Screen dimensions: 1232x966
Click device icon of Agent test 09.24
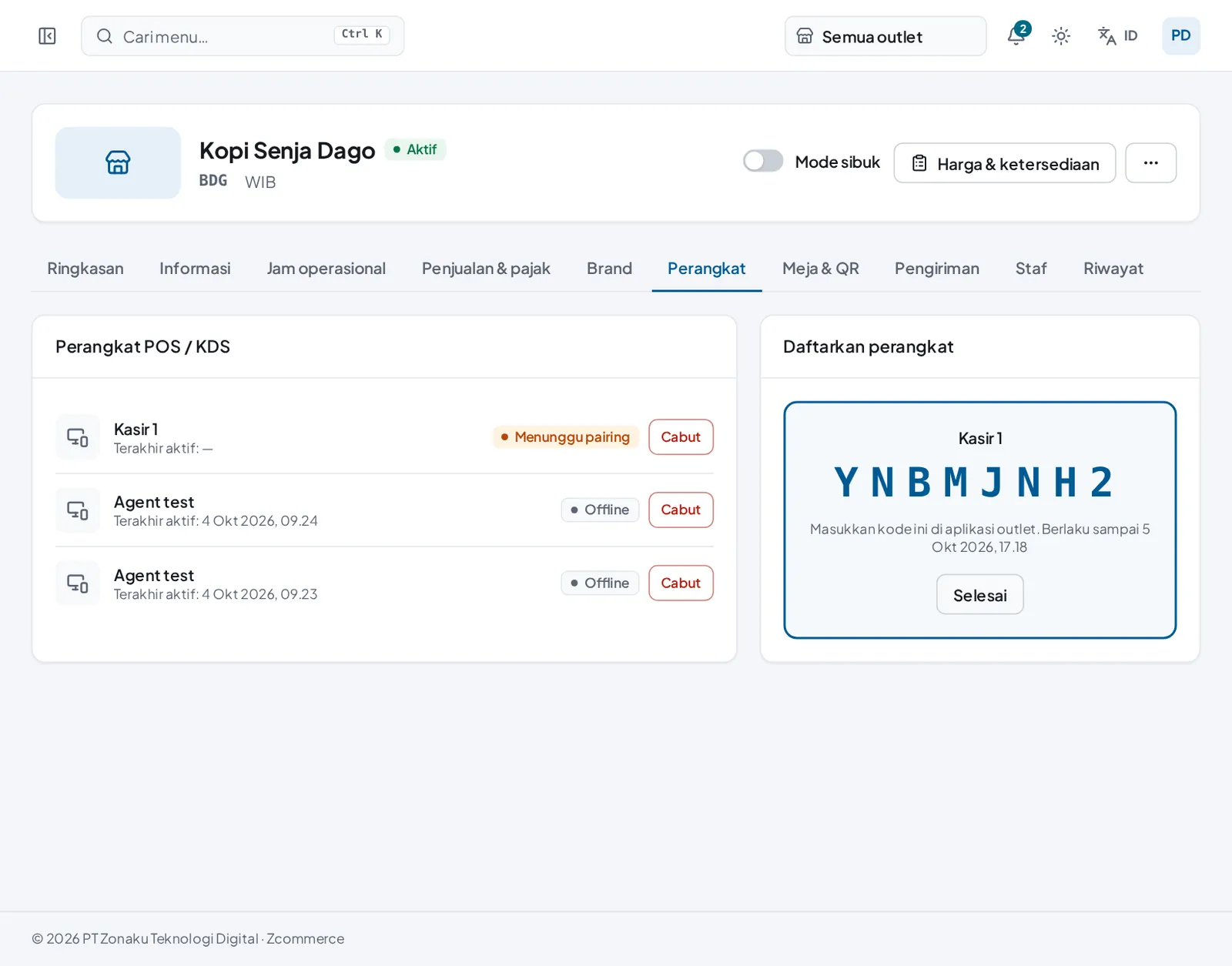click(78, 510)
